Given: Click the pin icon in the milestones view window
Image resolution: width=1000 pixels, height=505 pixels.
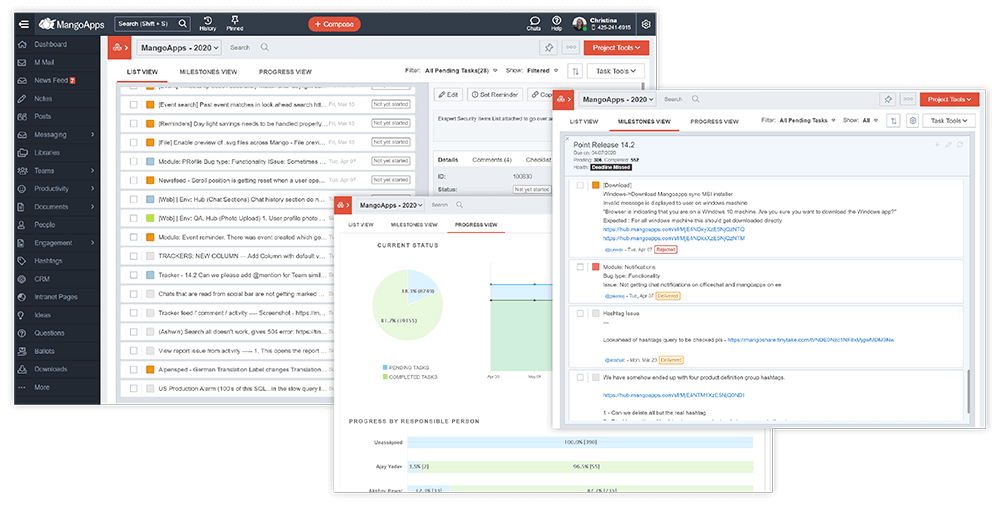Looking at the screenshot, I should click(888, 99).
